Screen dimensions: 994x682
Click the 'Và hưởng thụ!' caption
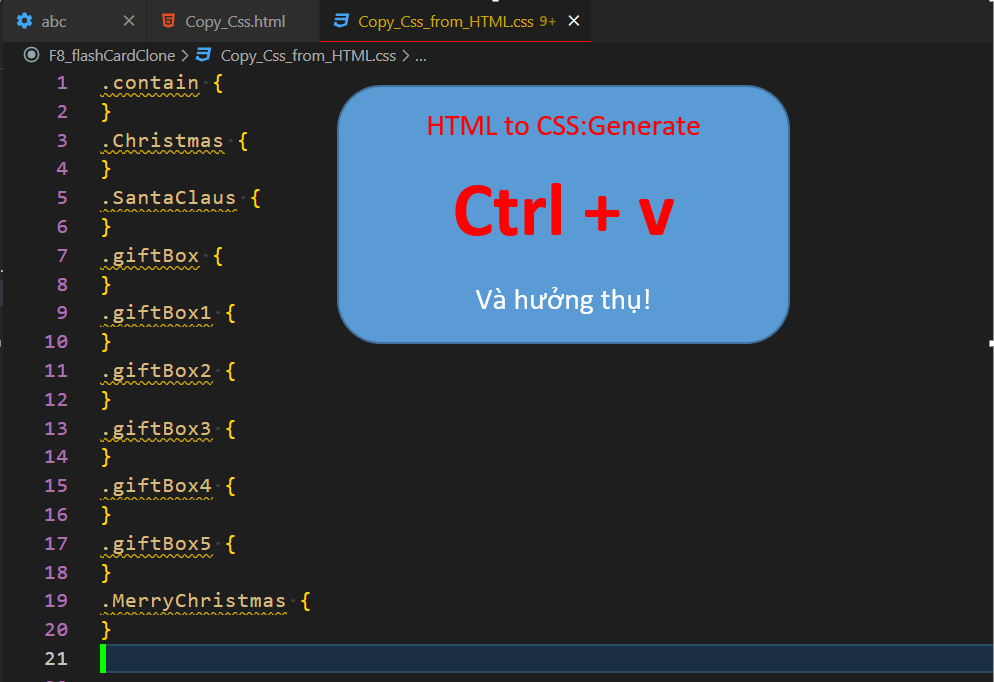point(563,299)
